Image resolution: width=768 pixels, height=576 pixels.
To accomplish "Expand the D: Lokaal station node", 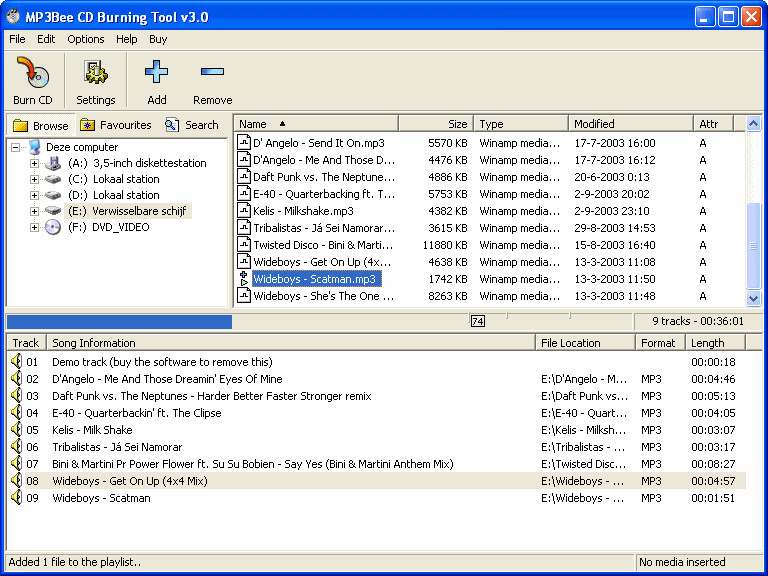I will pyautogui.click(x=34, y=195).
